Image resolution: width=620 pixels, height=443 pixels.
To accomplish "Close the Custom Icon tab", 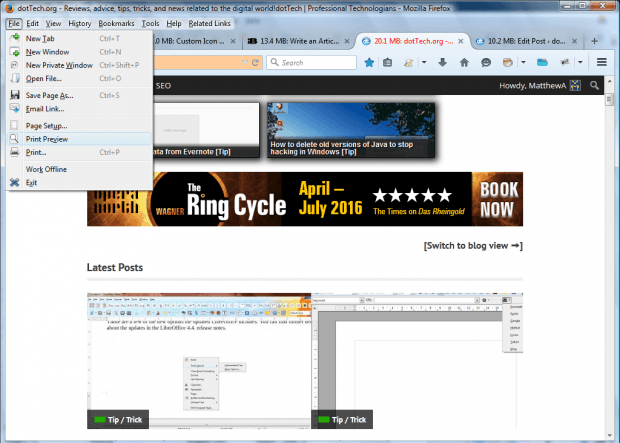I will point(233,41).
